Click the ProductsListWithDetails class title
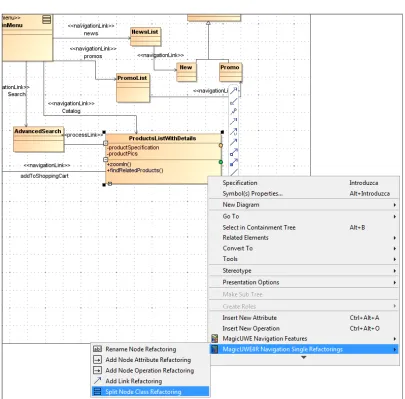Image resolution: width=405 pixels, height=399 pixels. (x=162, y=138)
